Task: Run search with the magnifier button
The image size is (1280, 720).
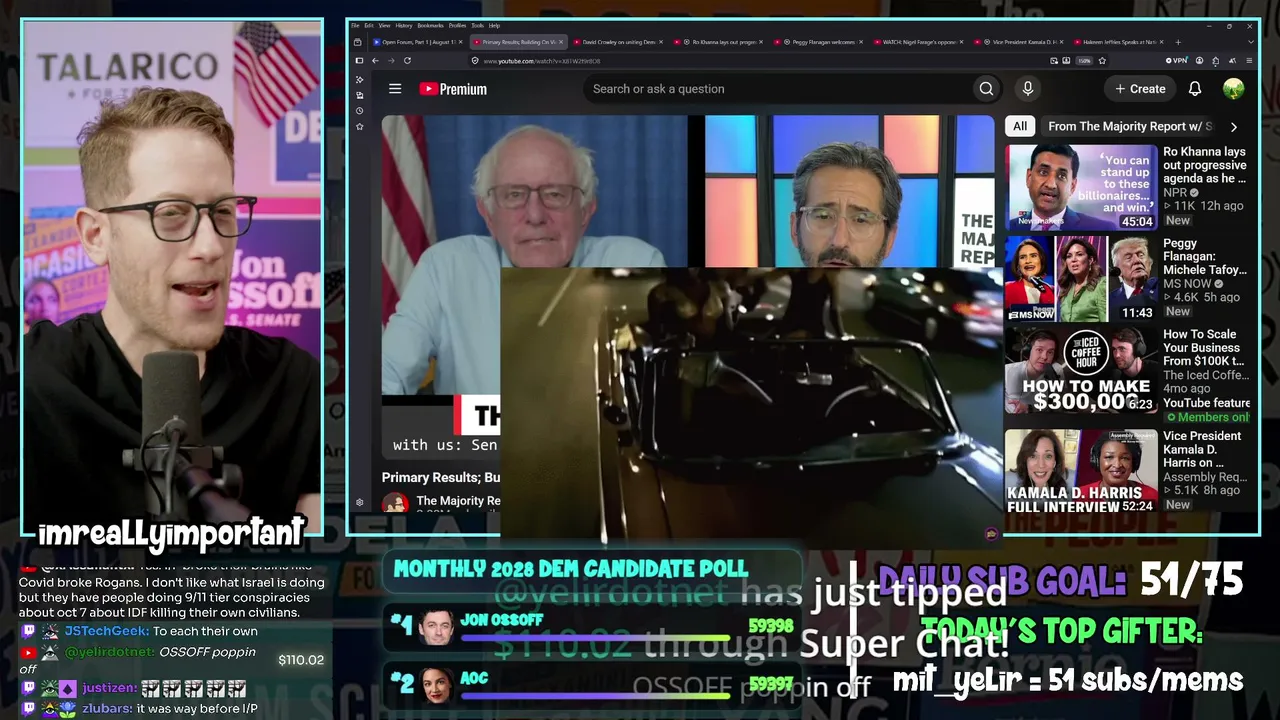Action: 986,89
